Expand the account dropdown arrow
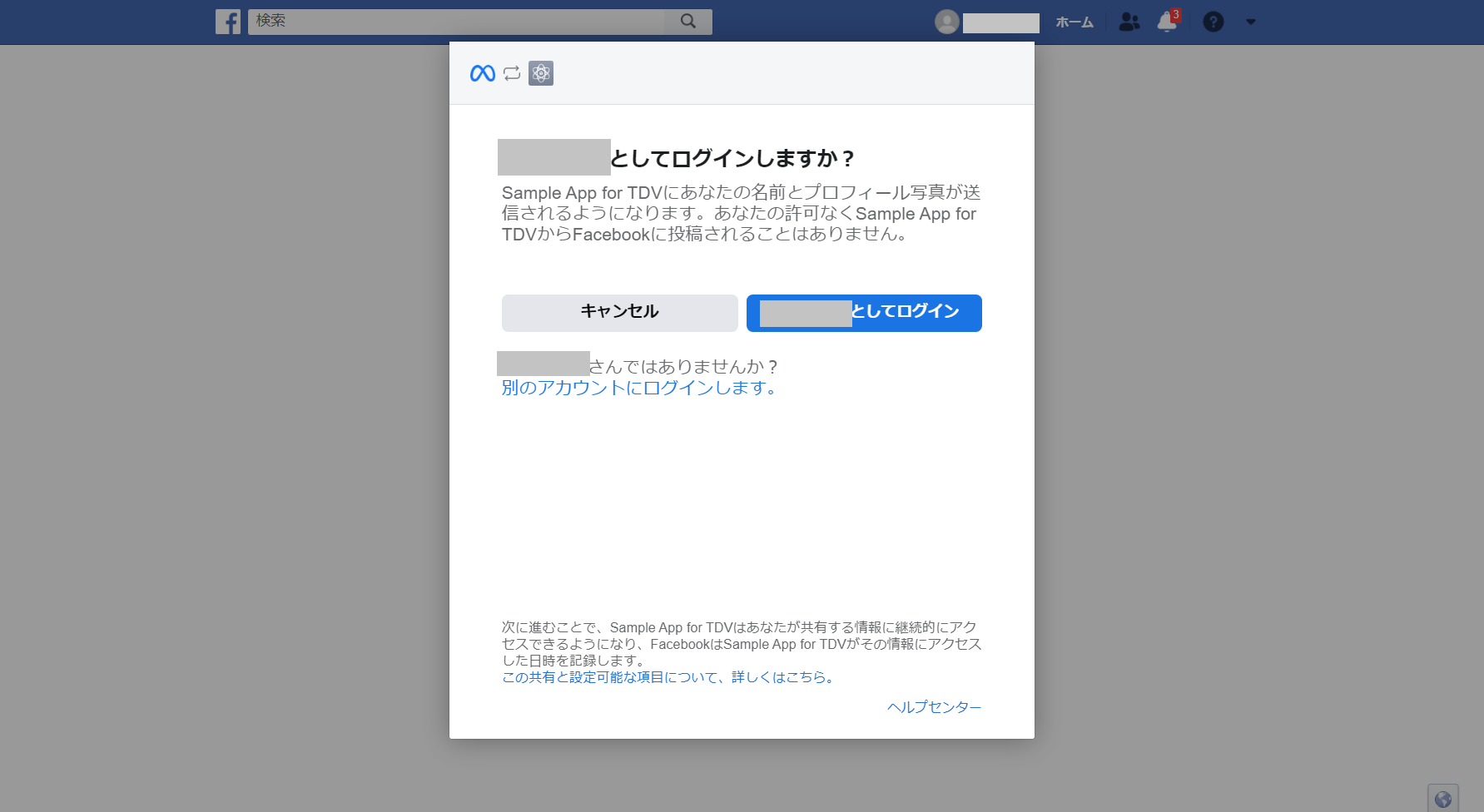Image resolution: width=1484 pixels, height=812 pixels. (x=1251, y=22)
